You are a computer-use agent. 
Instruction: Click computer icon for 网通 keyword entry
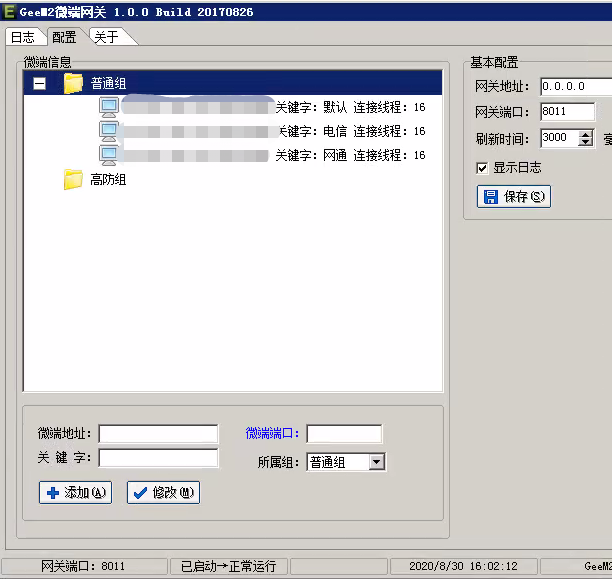109,155
